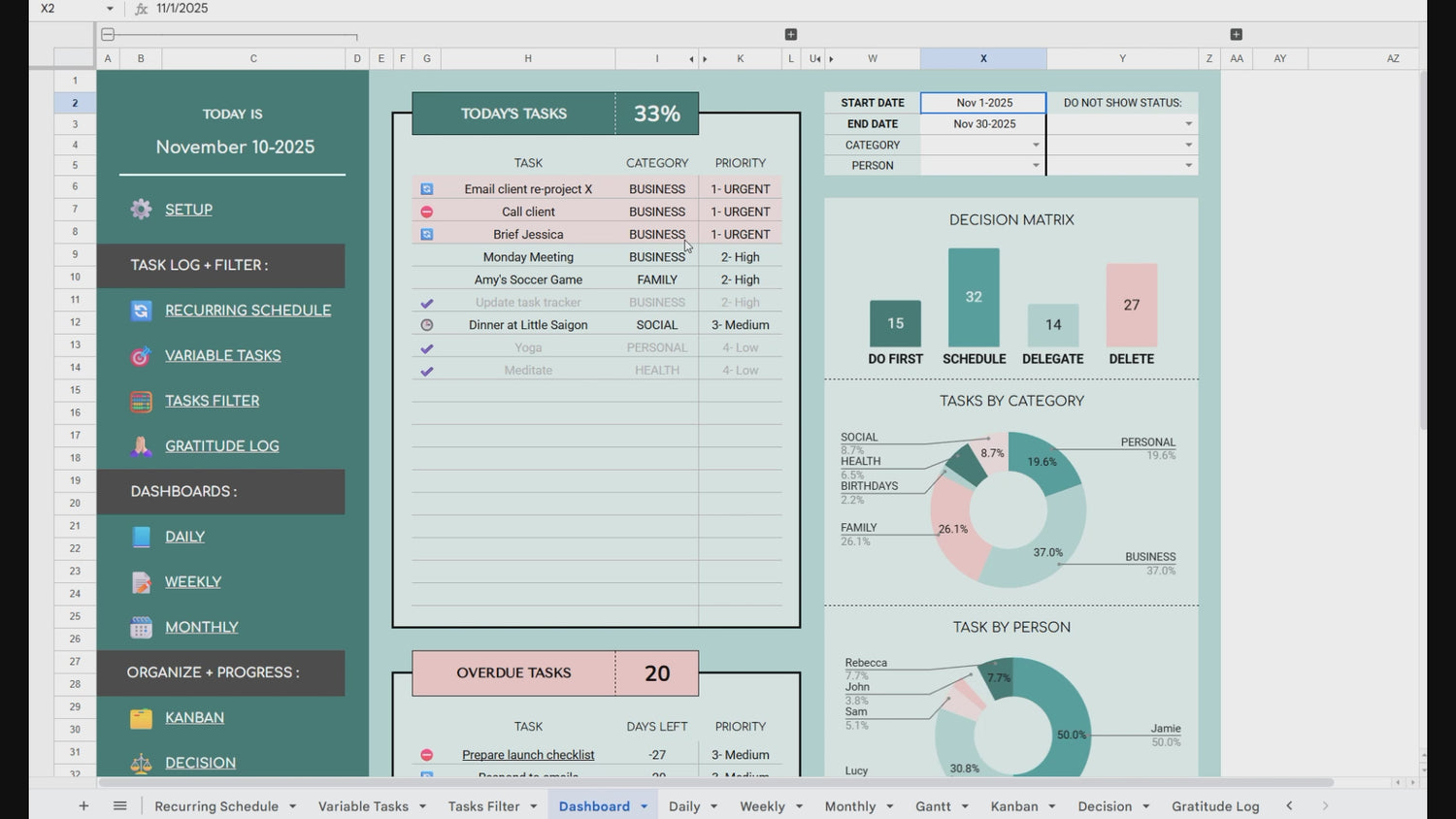Open the Gratitude Log sheet tab
This screenshot has width=1456, height=819.
tap(1215, 805)
